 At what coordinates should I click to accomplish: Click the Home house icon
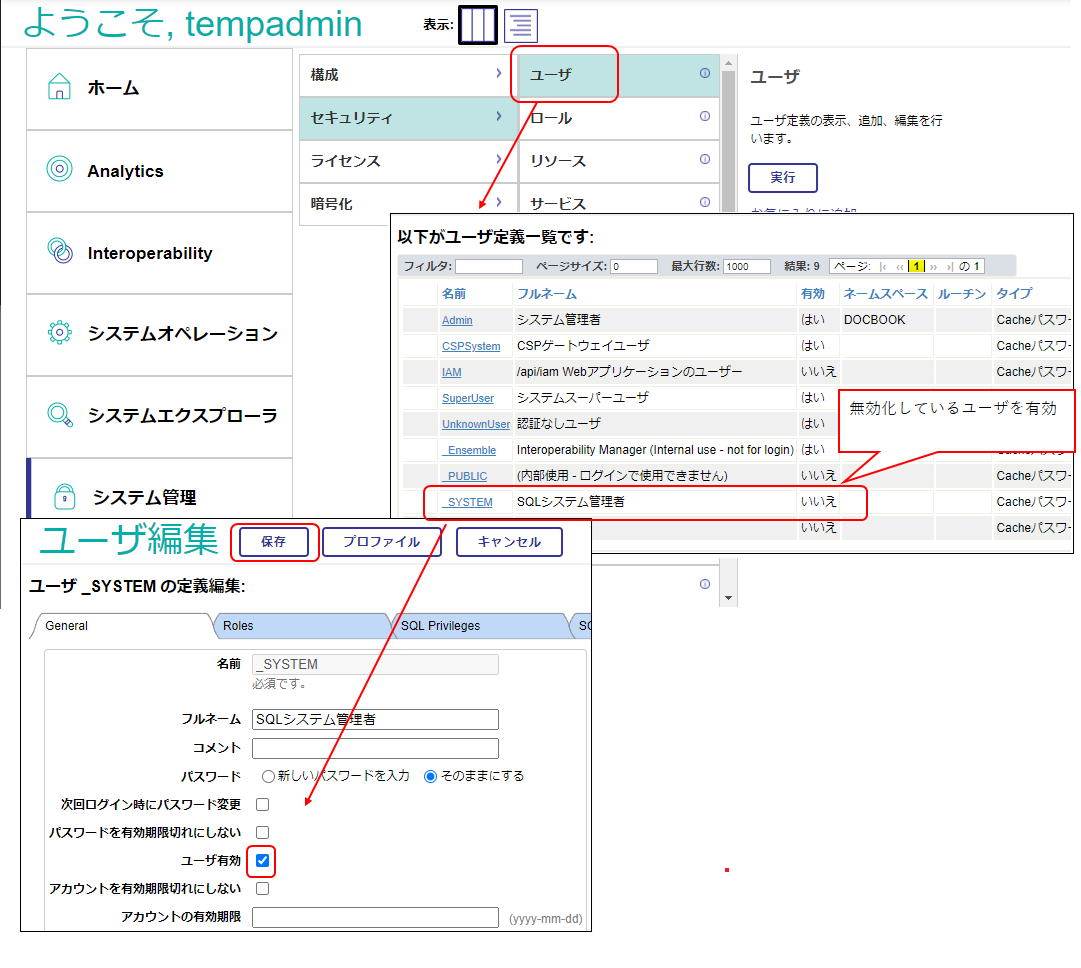[60, 87]
